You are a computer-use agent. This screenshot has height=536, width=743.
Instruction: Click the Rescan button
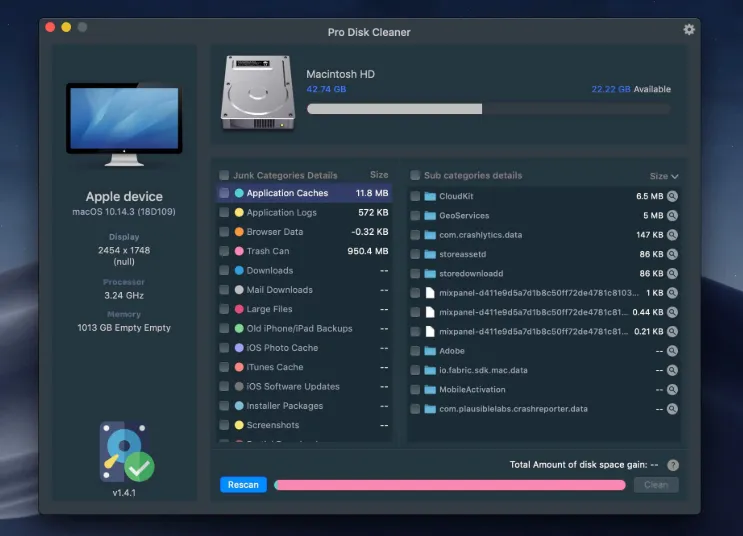pos(243,485)
